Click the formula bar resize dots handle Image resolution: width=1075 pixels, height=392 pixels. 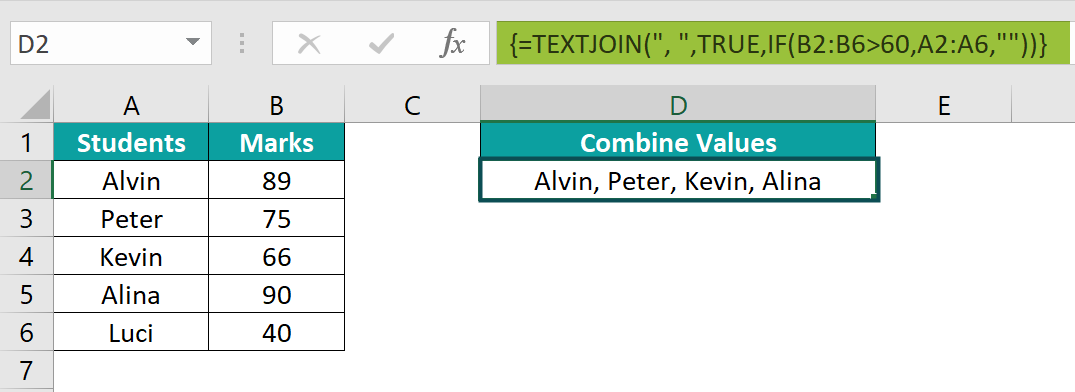(x=241, y=45)
